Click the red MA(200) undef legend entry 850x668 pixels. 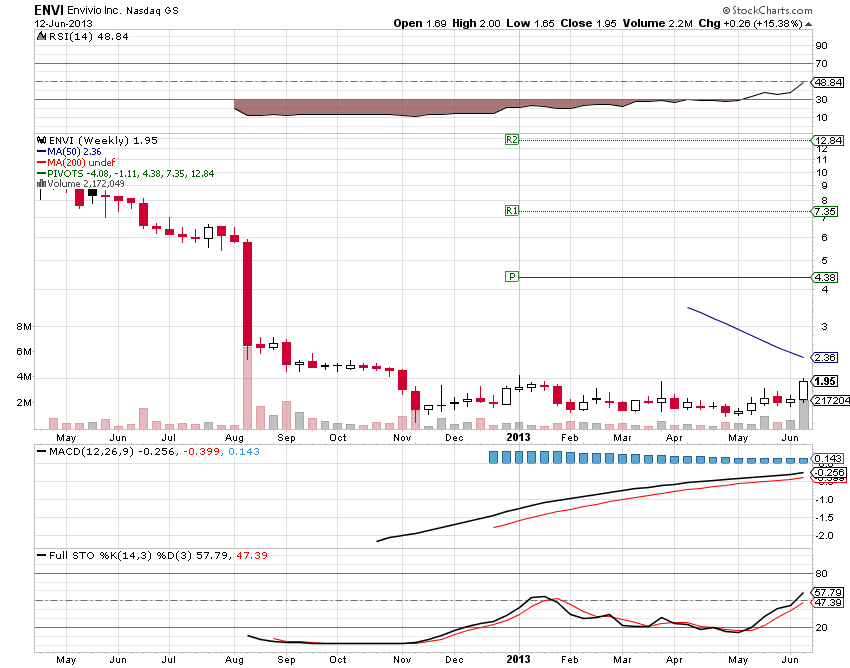coord(76,163)
